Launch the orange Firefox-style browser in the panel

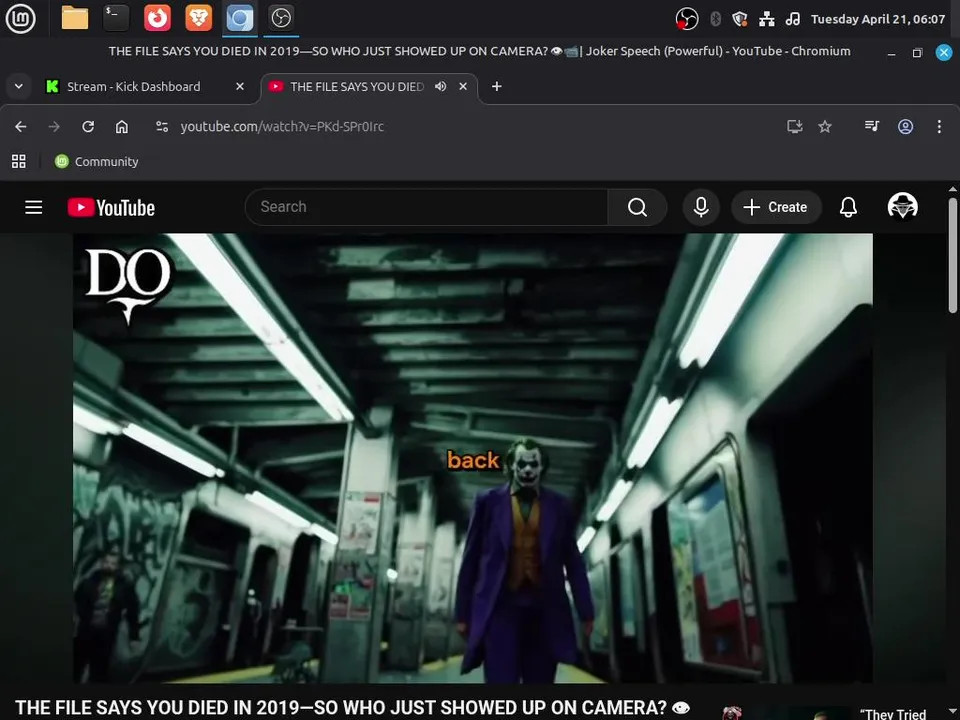(x=157, y=18)
